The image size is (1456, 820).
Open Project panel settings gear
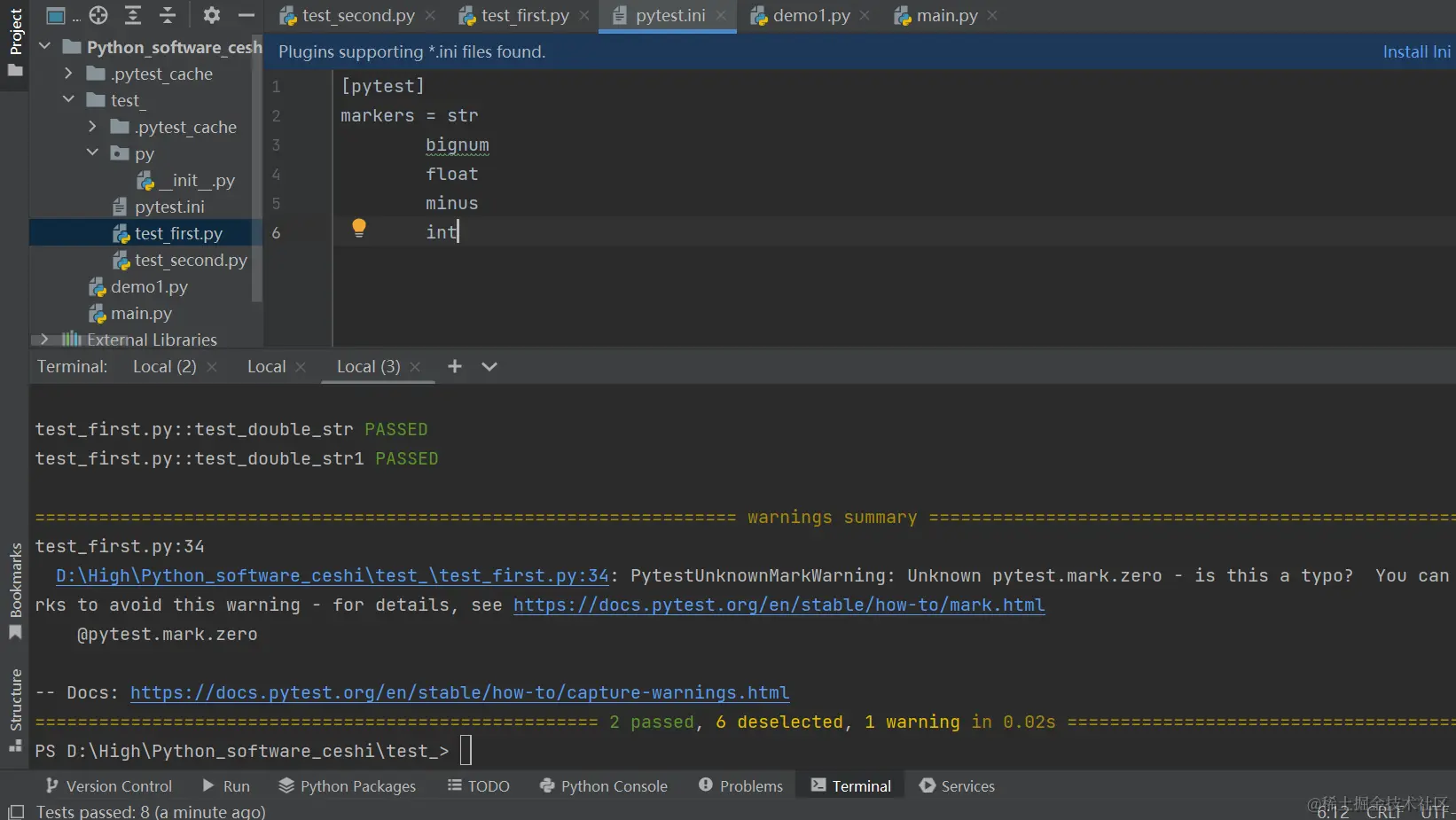tap(211, 15)
